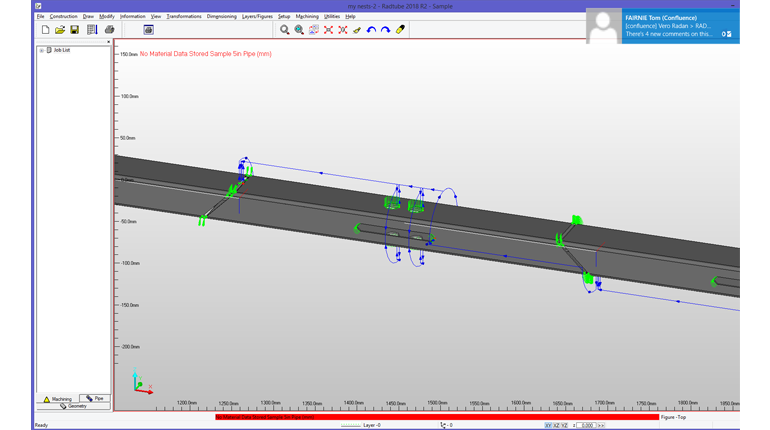Image resolution: width=770 pixels, height=430 pixels.
Task: Select the yellow highlighter tool icon
Action: pyautogui.click(x=400, y=30)
